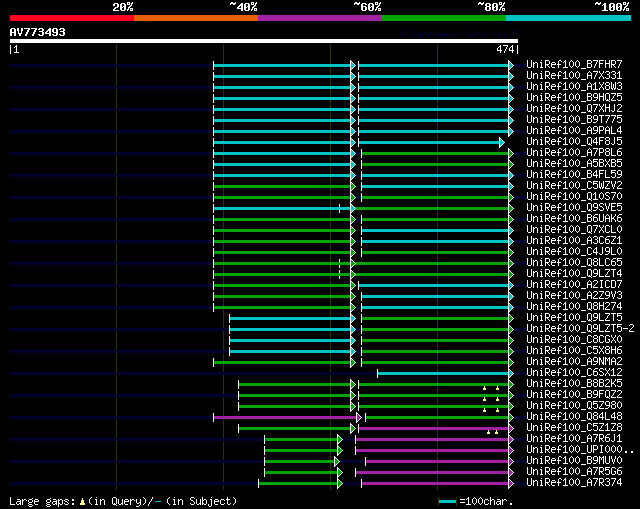Screen dimensions: 640x509
Task: Click the query name AV773493
Action: tap(38, 32)
